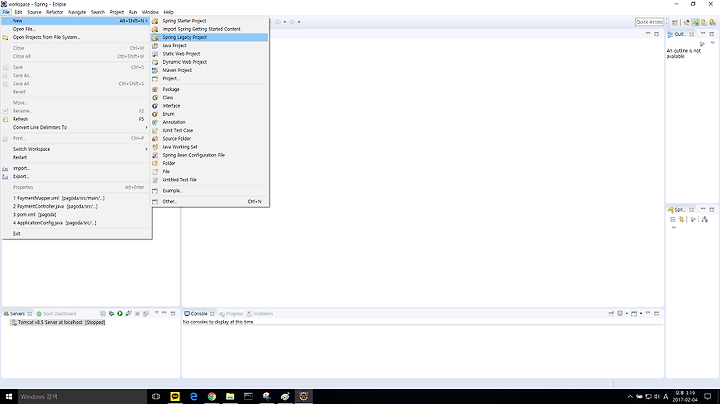Click the Quick Access search field
720x404 pixels.
(x=649, y=22)
